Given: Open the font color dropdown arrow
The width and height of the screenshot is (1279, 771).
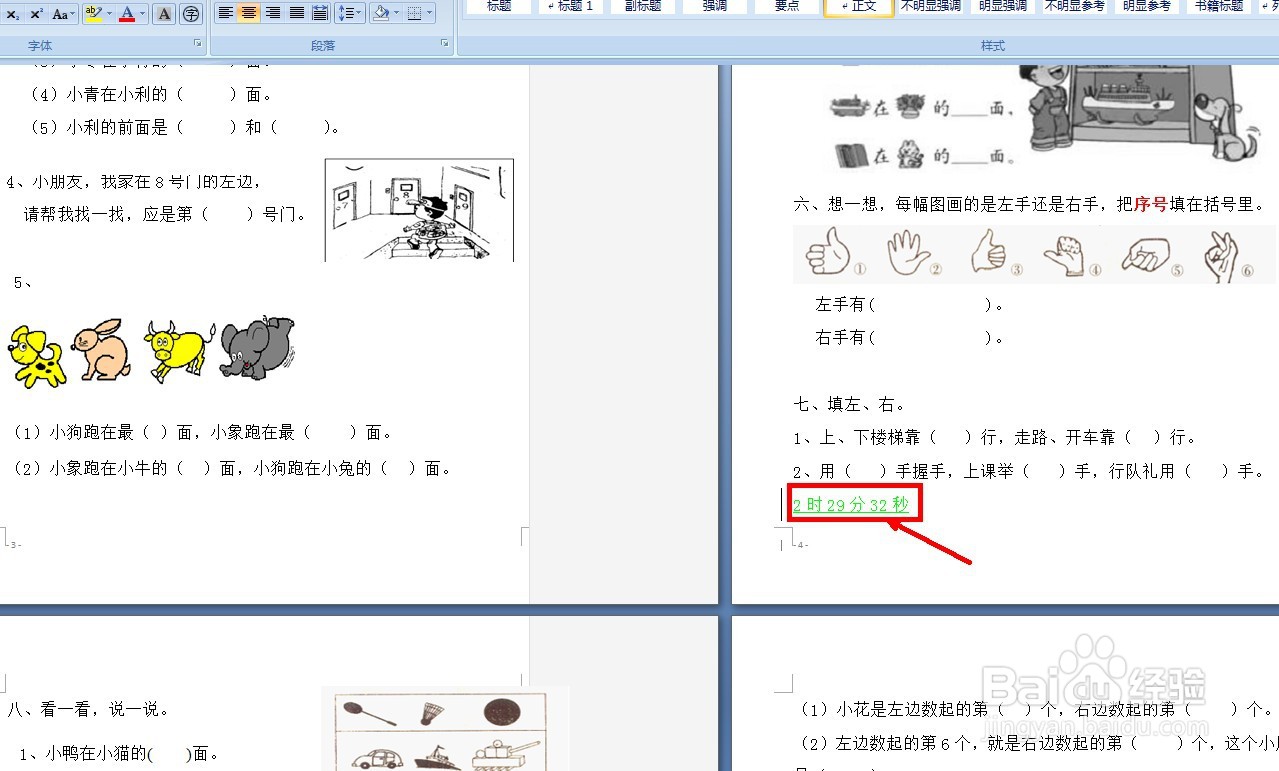Looking at the screenshot, I should point(141,14).
